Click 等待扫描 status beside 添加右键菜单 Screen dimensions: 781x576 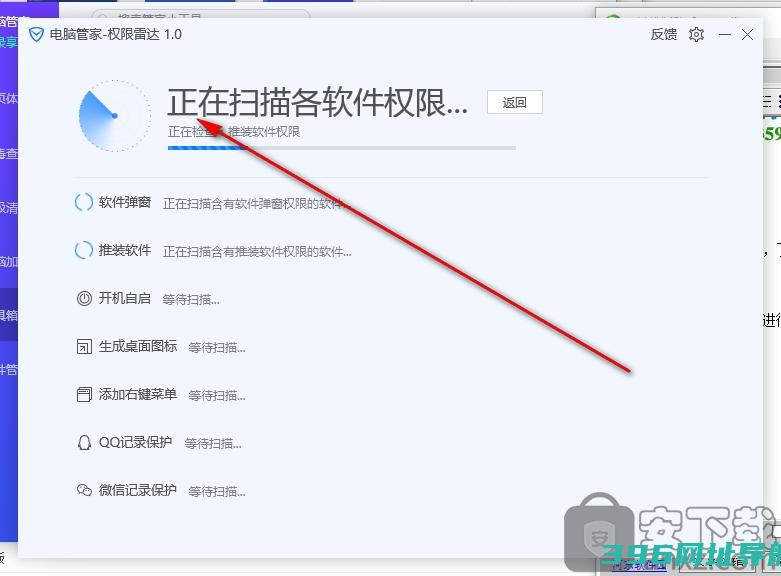[x=217, y=396]
